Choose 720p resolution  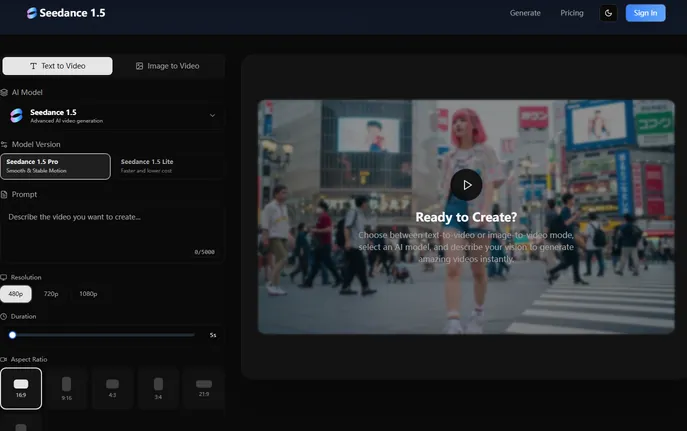(51, 294)
